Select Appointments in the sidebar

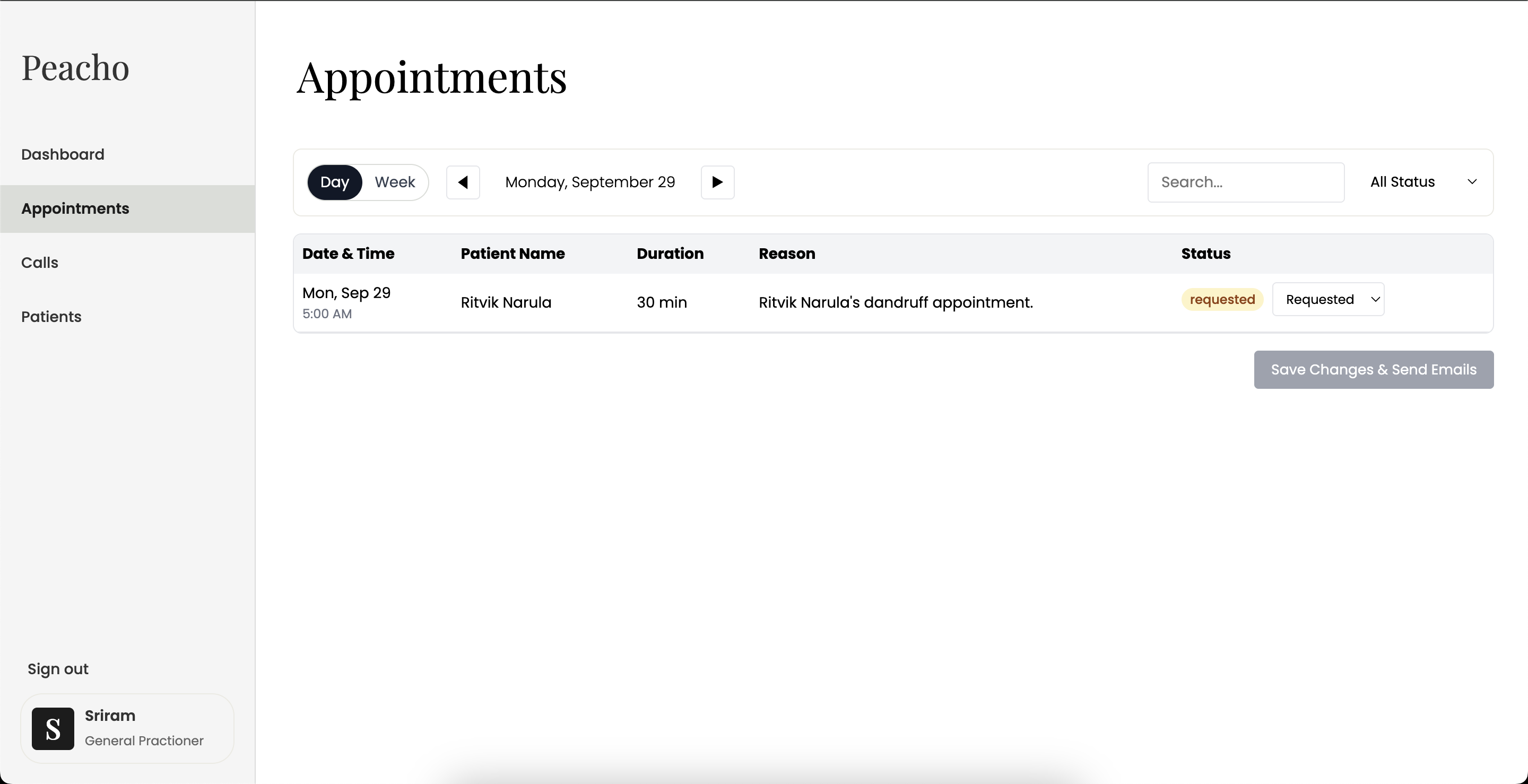[x=75, y=209]
